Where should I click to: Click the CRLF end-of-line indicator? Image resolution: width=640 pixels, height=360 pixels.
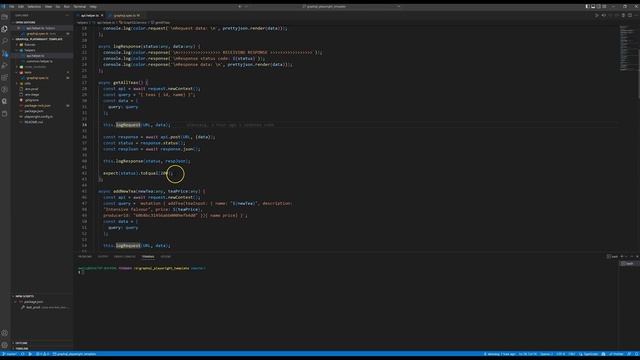(572, 354)
